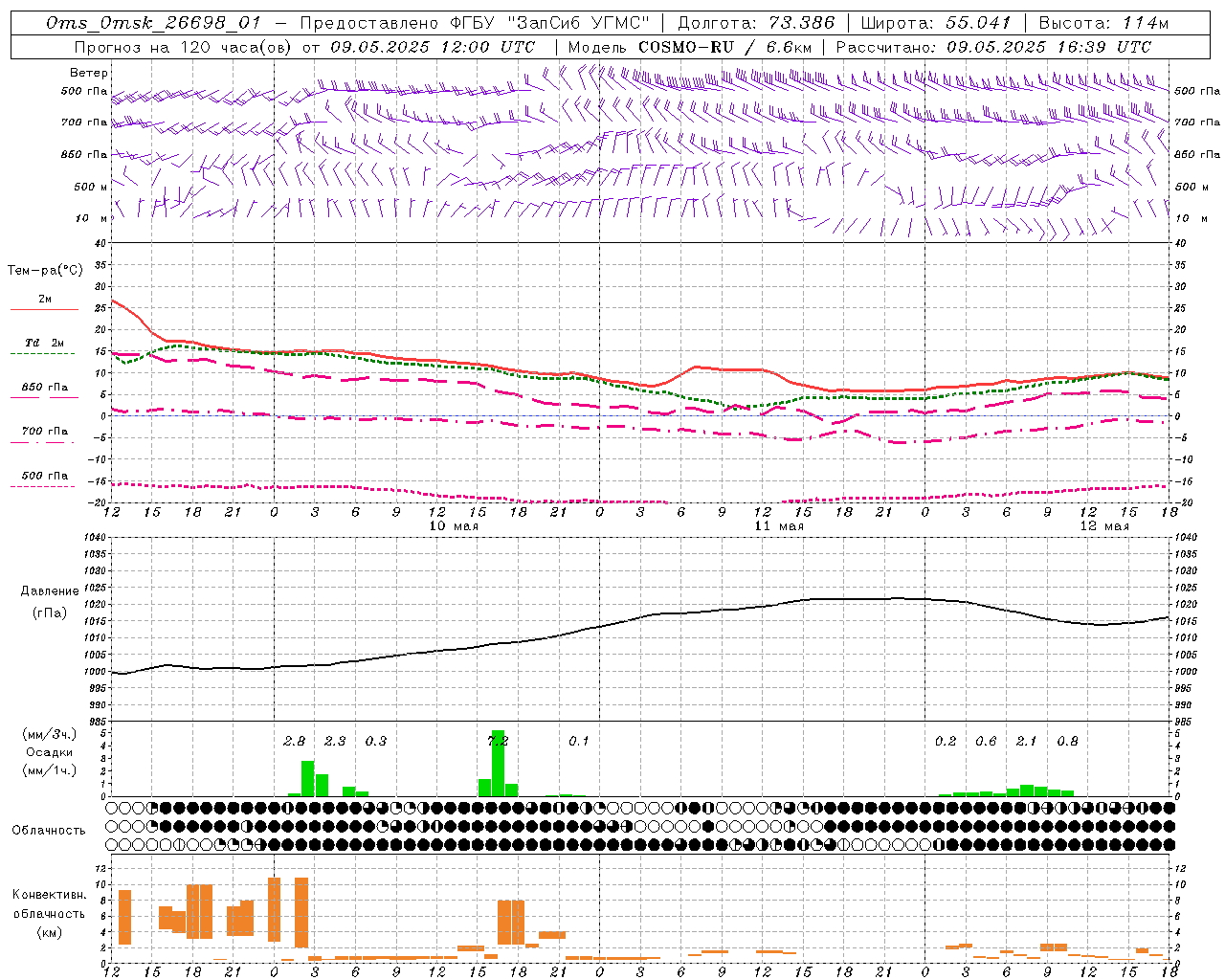1225x980 pixels.
Task: Select the 10 мая date label
Action: pyautogui.click(x=453, y=525)
